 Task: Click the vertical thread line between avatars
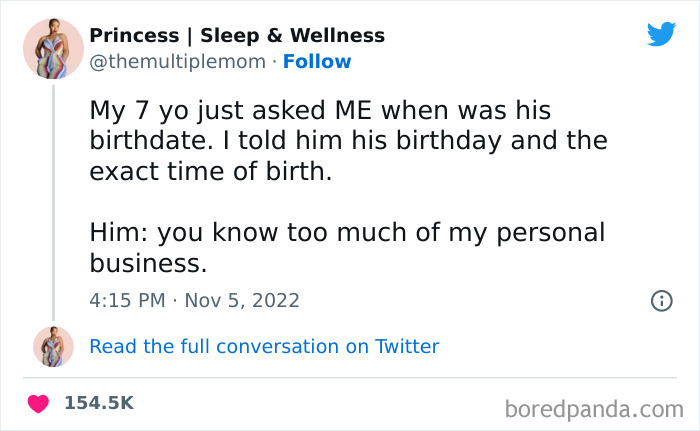coord(53,200)
